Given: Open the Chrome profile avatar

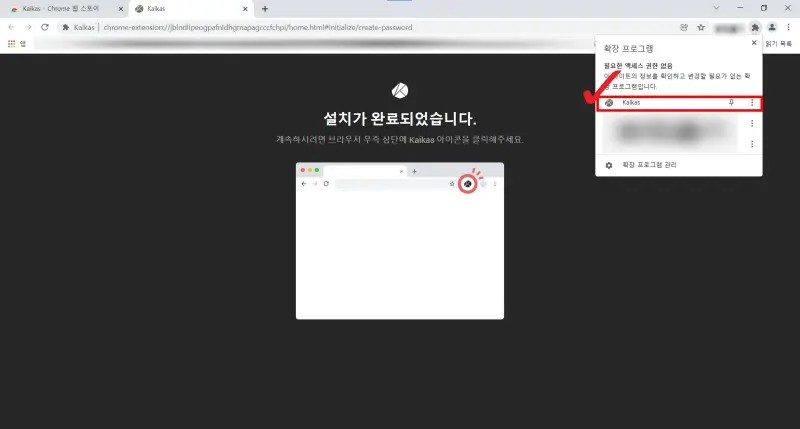Looking at the screenshot, I should coord(772,28).
